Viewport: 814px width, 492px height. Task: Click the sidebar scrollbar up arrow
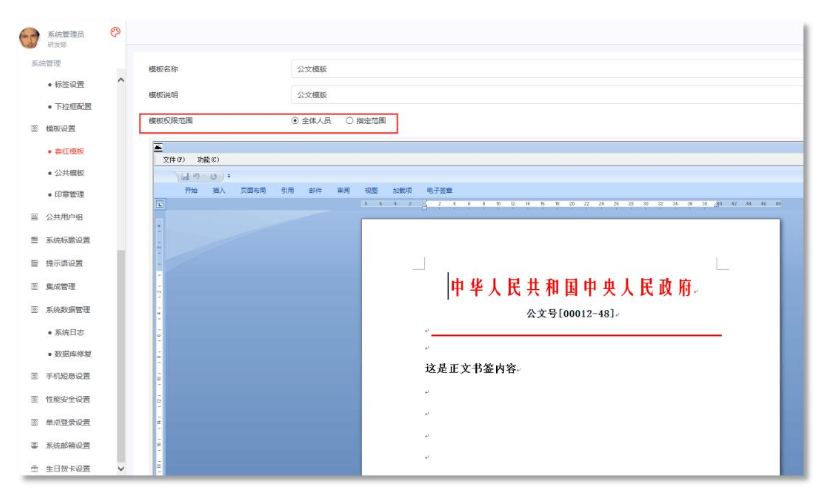[121, 80]
